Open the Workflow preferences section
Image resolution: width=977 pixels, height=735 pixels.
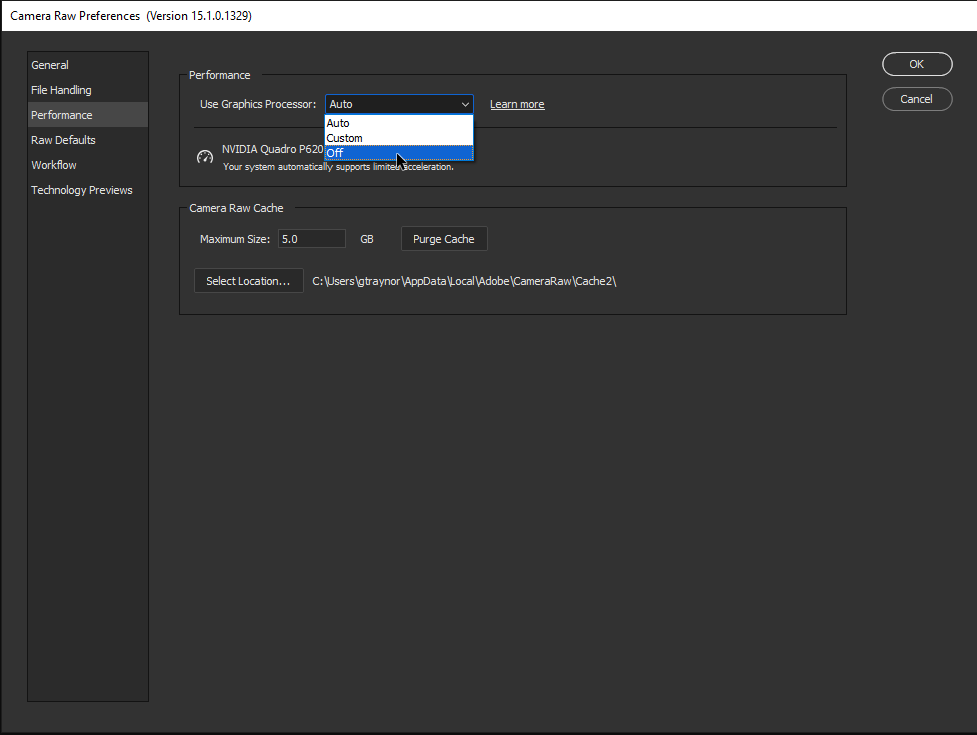coord(53,164)
